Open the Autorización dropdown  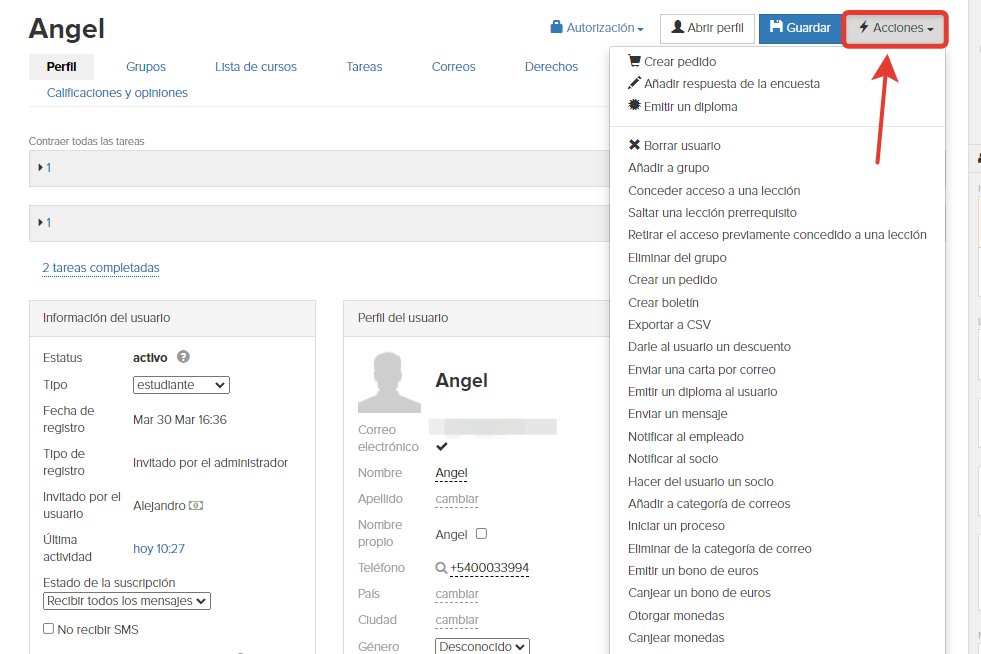597,28
